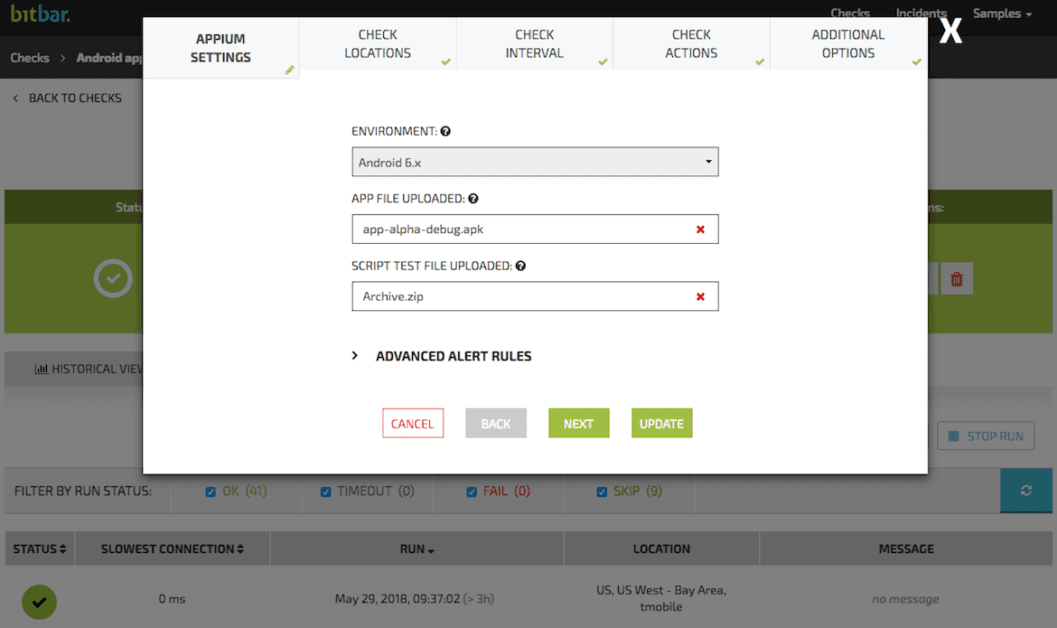The image size is (1057, 628).
Task: Click the help icon next to Environment
Action: coord(446,131)
